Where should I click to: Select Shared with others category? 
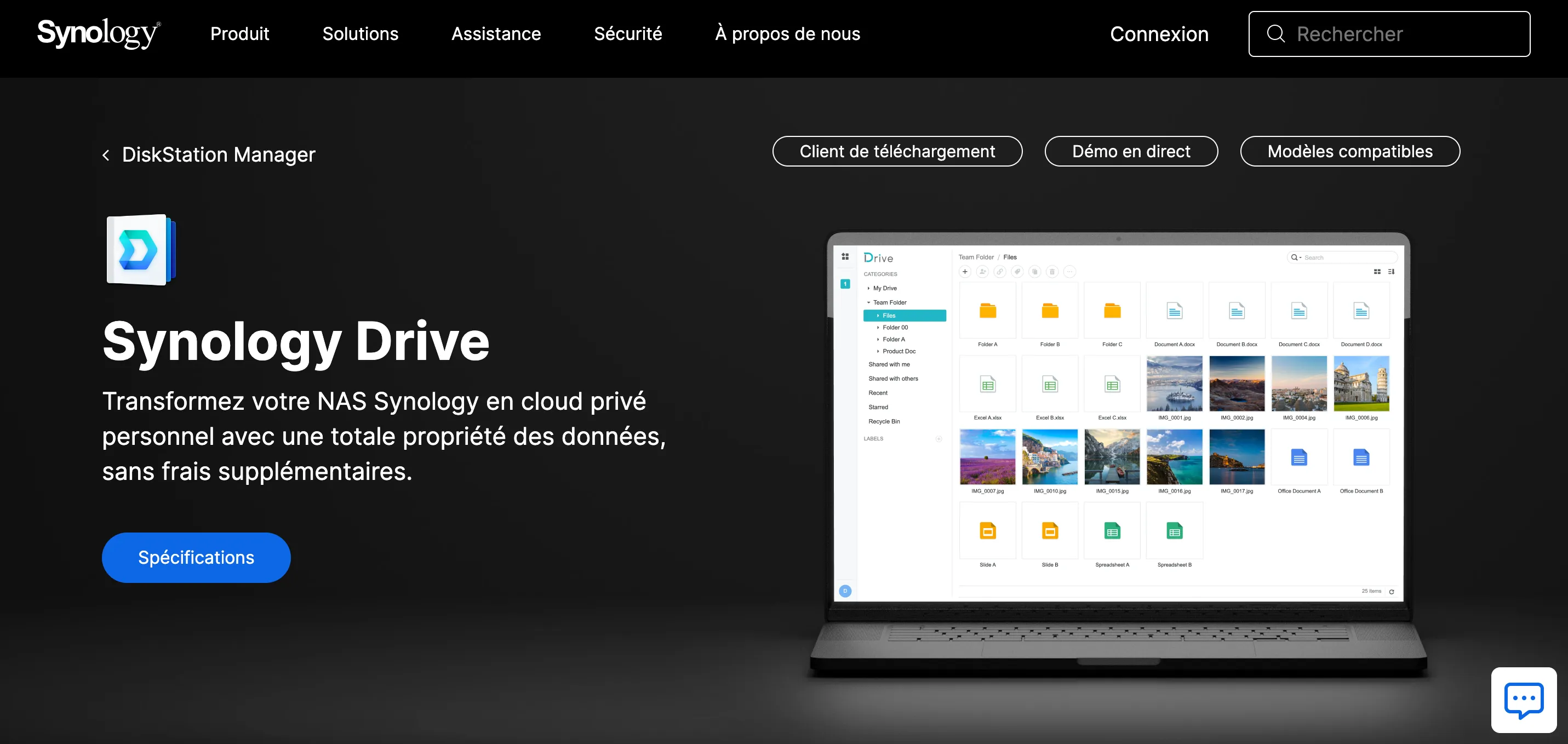pos(893,379)
